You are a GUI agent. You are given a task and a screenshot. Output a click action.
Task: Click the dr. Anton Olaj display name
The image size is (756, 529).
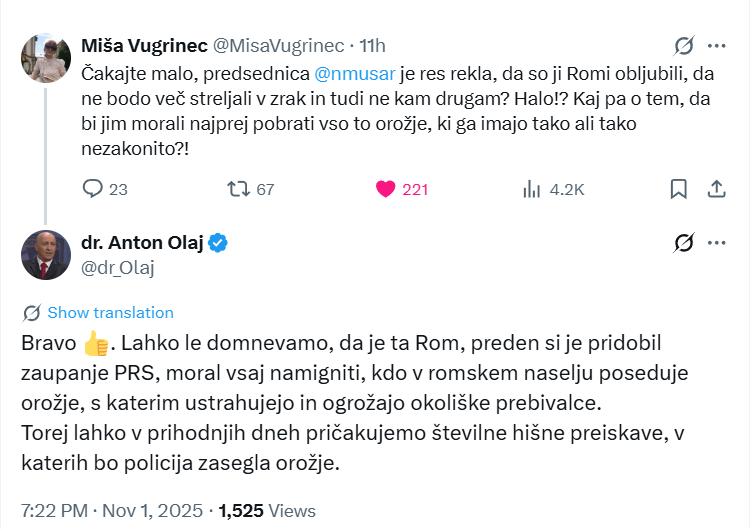click(x=140, y=242)
